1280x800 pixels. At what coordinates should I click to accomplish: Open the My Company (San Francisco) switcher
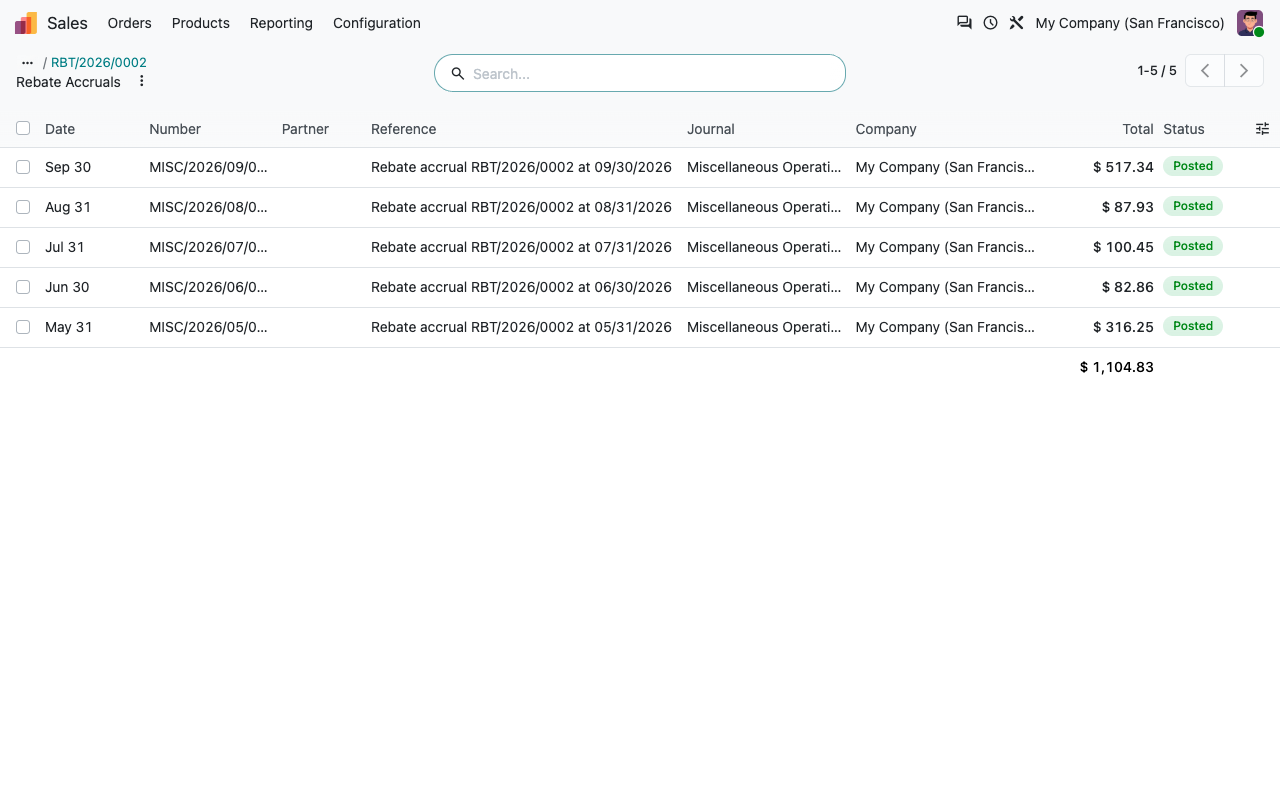[x=1130, y=23]
